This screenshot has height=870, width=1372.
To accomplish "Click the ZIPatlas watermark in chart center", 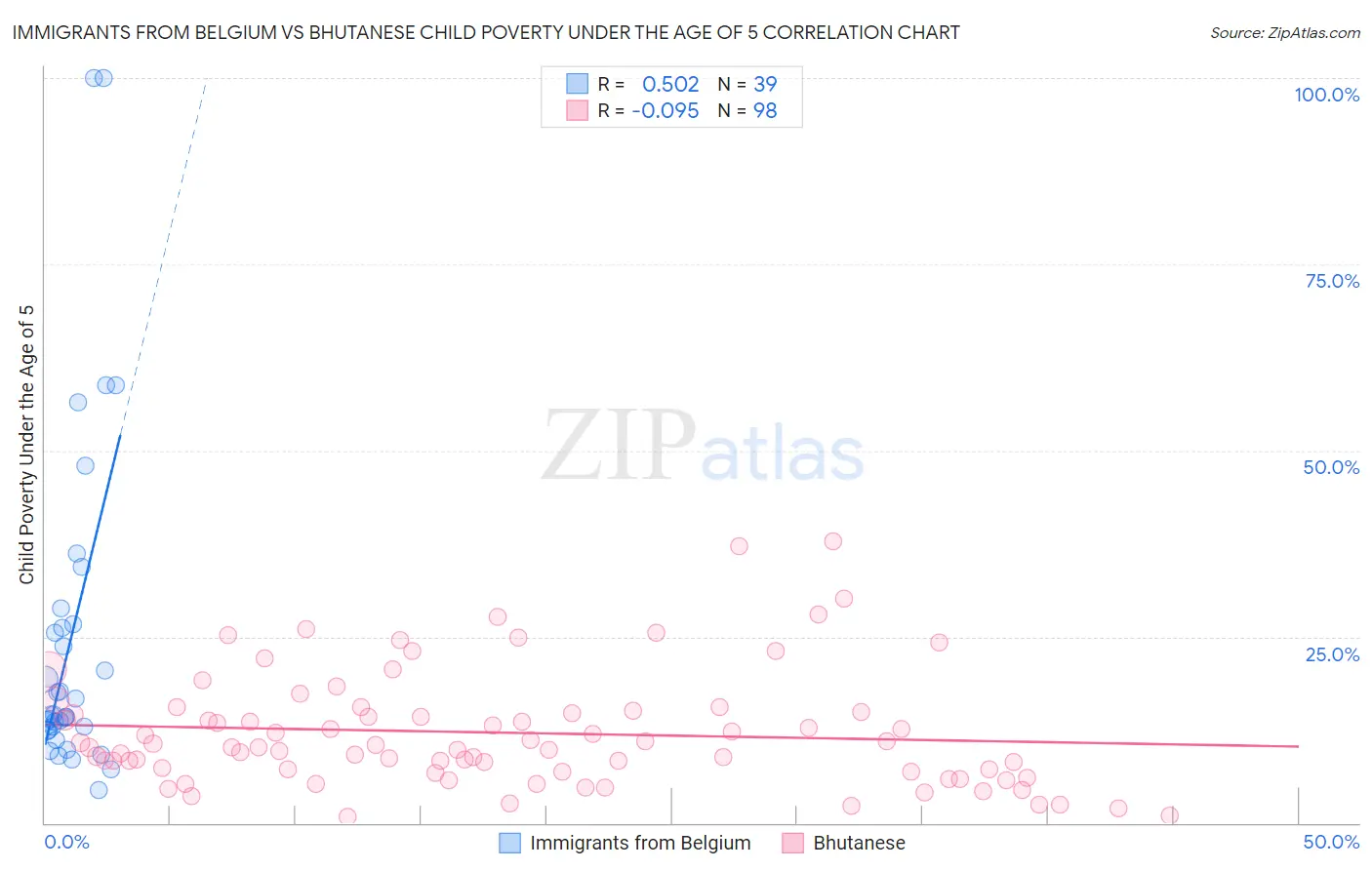I will tap(703, 447).
